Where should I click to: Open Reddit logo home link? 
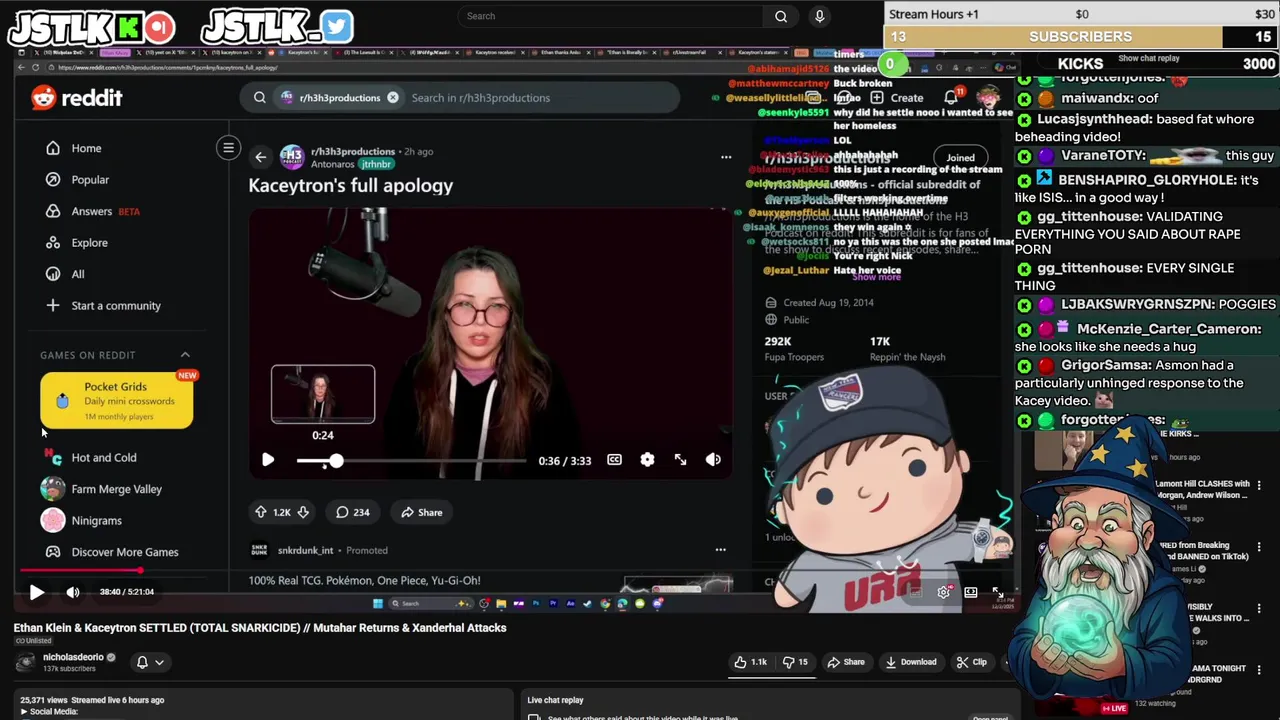[77, 98]
